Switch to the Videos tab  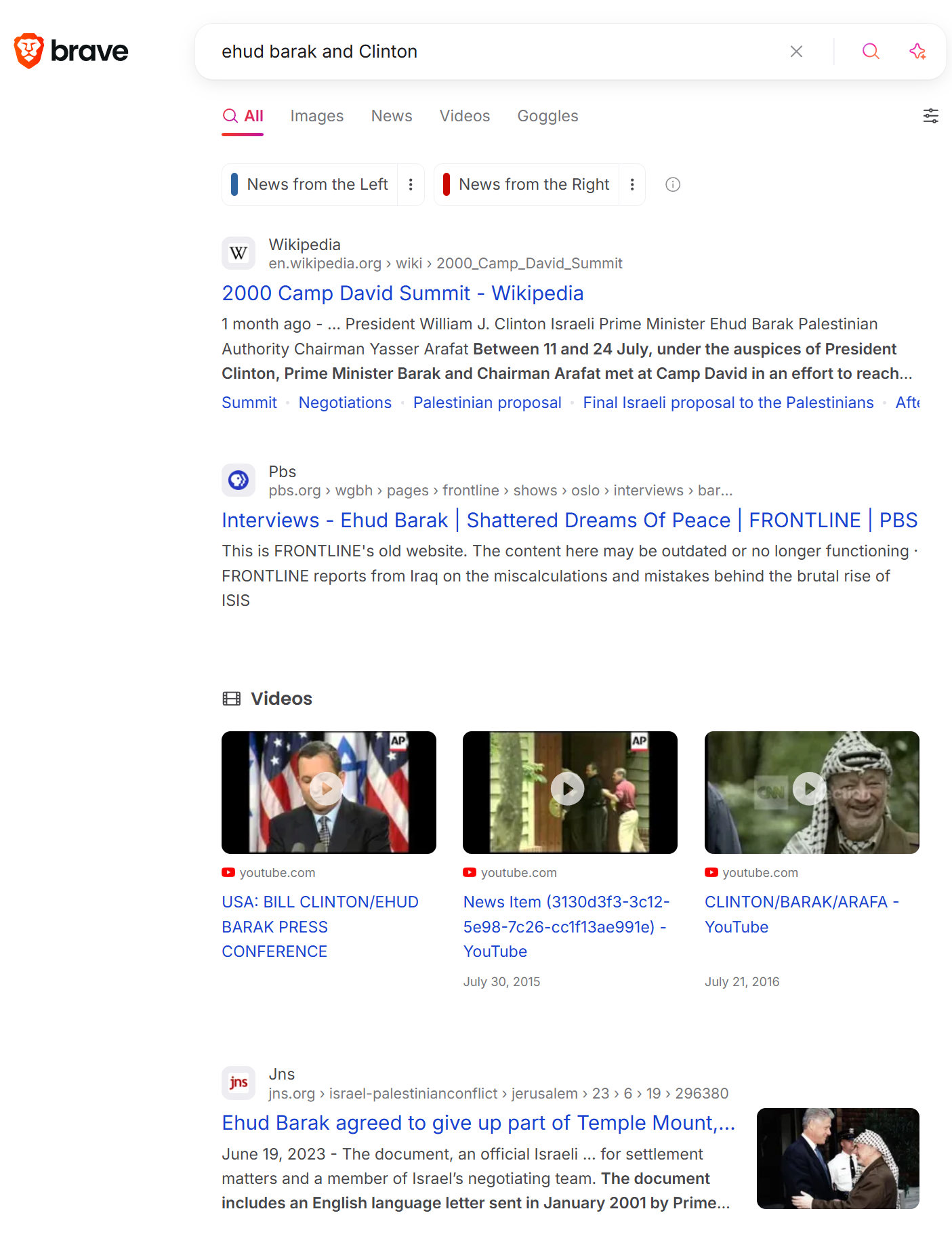pos(465,117)
